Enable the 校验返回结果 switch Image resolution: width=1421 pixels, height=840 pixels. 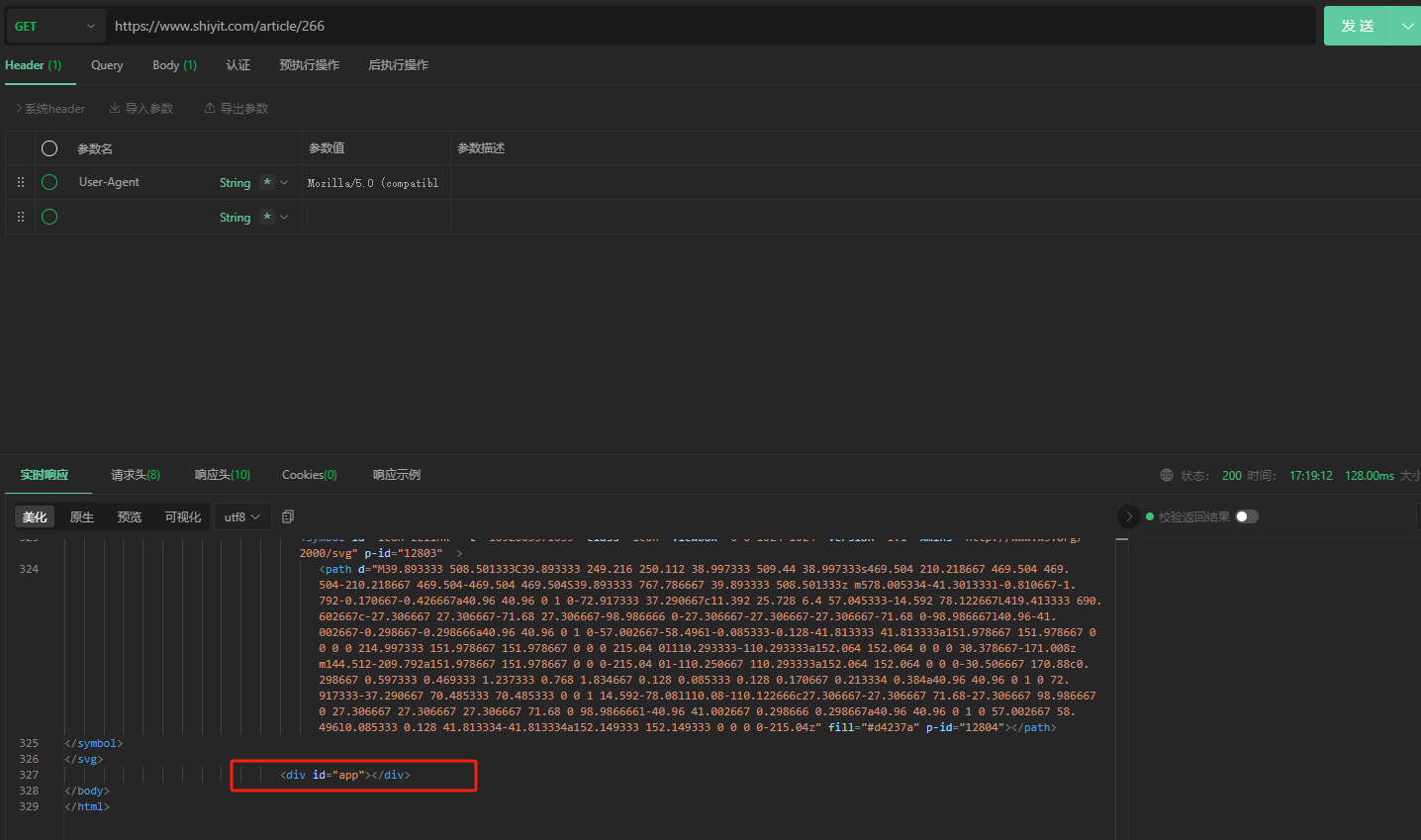[1248, 515]
